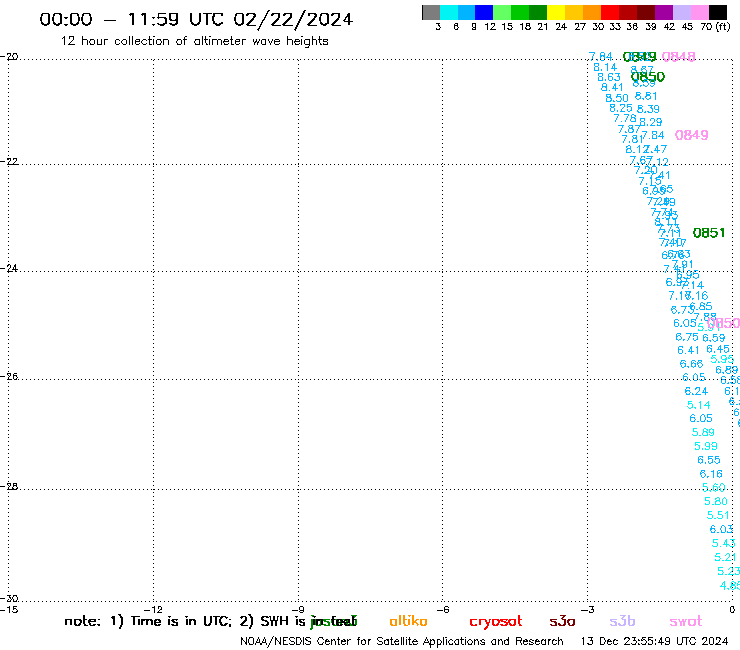
Task: Click the pink '0849' time marker
Action: click(691, 135)
